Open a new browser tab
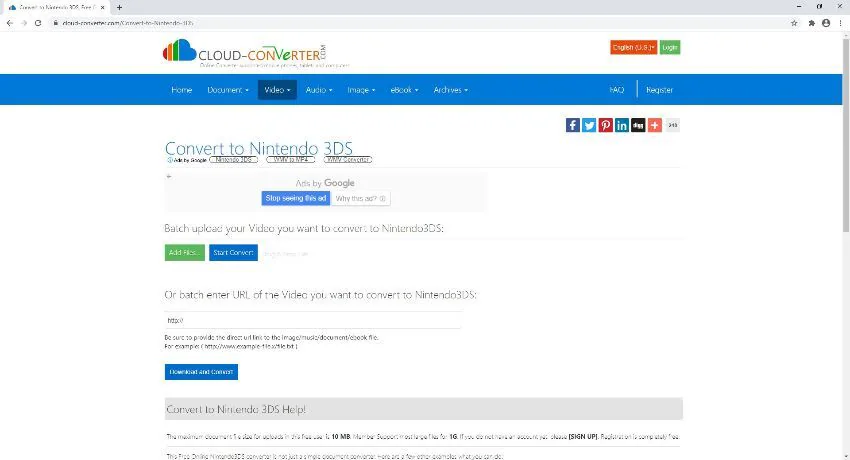The width and height of the screenshot is (850, 460). 119,8
